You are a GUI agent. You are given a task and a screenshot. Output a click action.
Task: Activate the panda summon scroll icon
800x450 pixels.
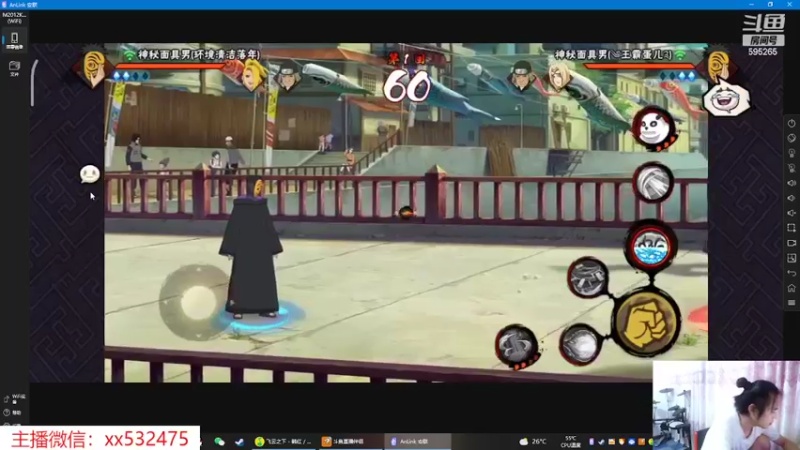click(x=654, y=128)
